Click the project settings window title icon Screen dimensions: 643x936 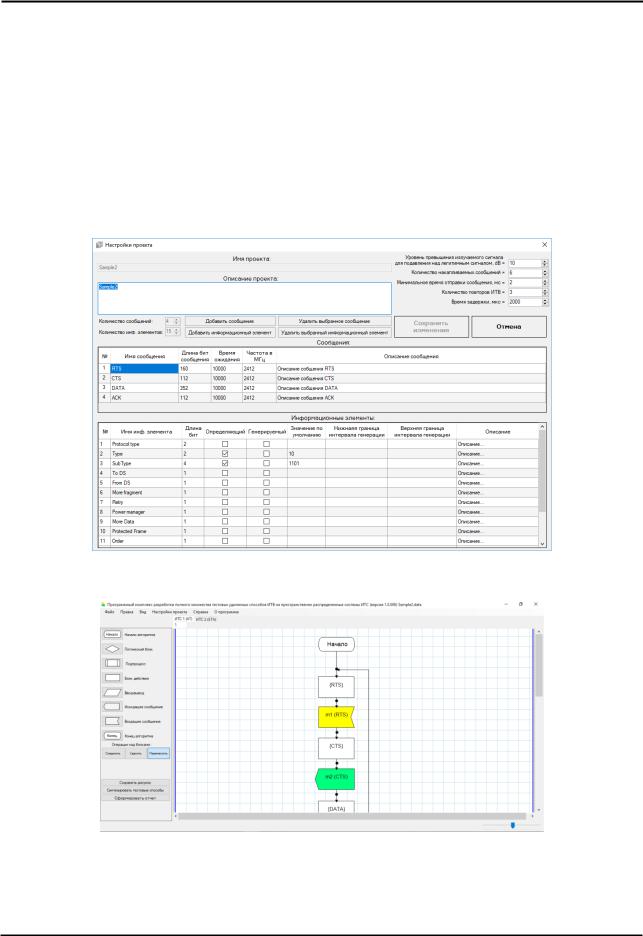(99, 245)
